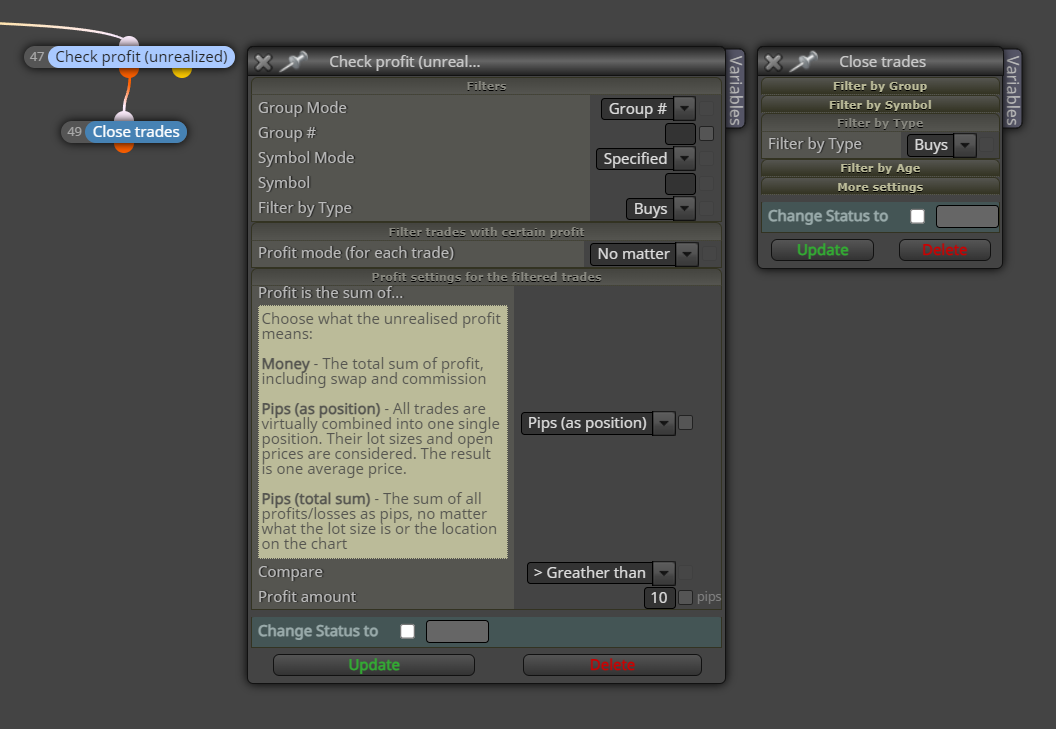Enable Change Status to in Check profit panel
The width and height of the screenshot is (1056, 729).
407,631
